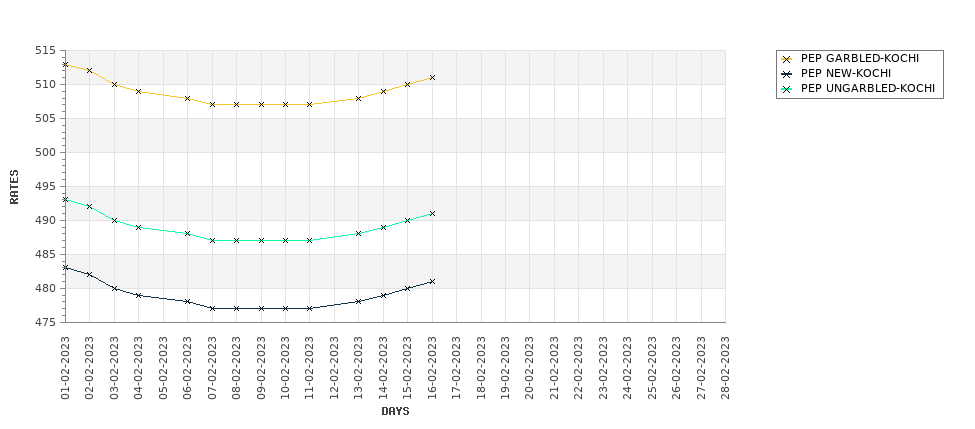Click the PEP UNGARBLED-KOCHI legend marker
975x429 pixels.
(x=787, y=89)
